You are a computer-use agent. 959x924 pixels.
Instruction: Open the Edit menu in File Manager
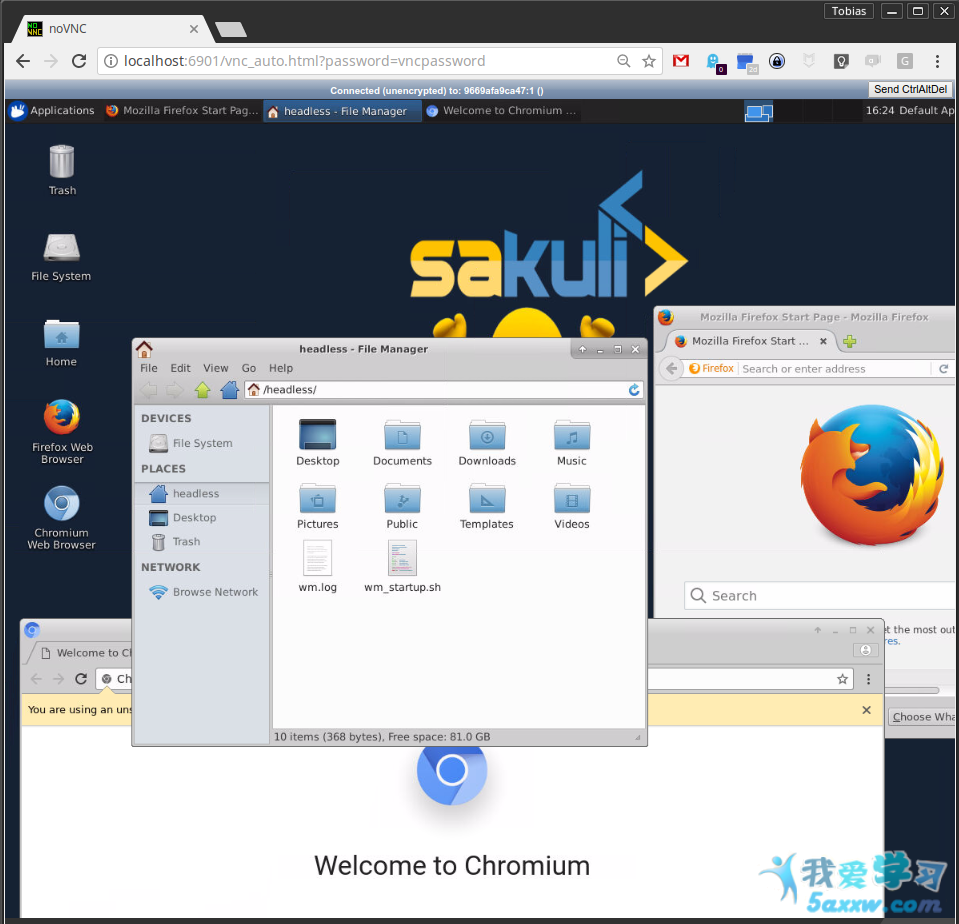180,368
